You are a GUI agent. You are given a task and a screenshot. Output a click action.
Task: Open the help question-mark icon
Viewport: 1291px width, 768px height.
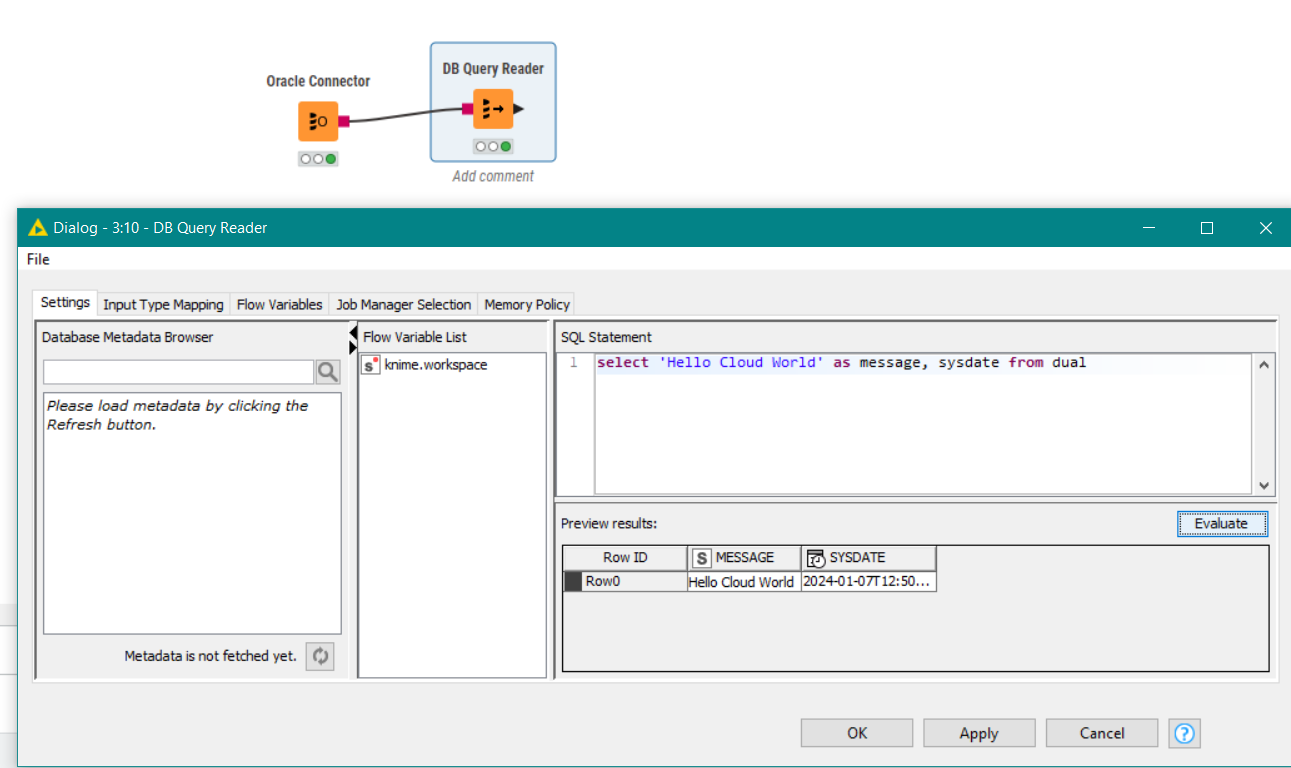point(1184,733)
